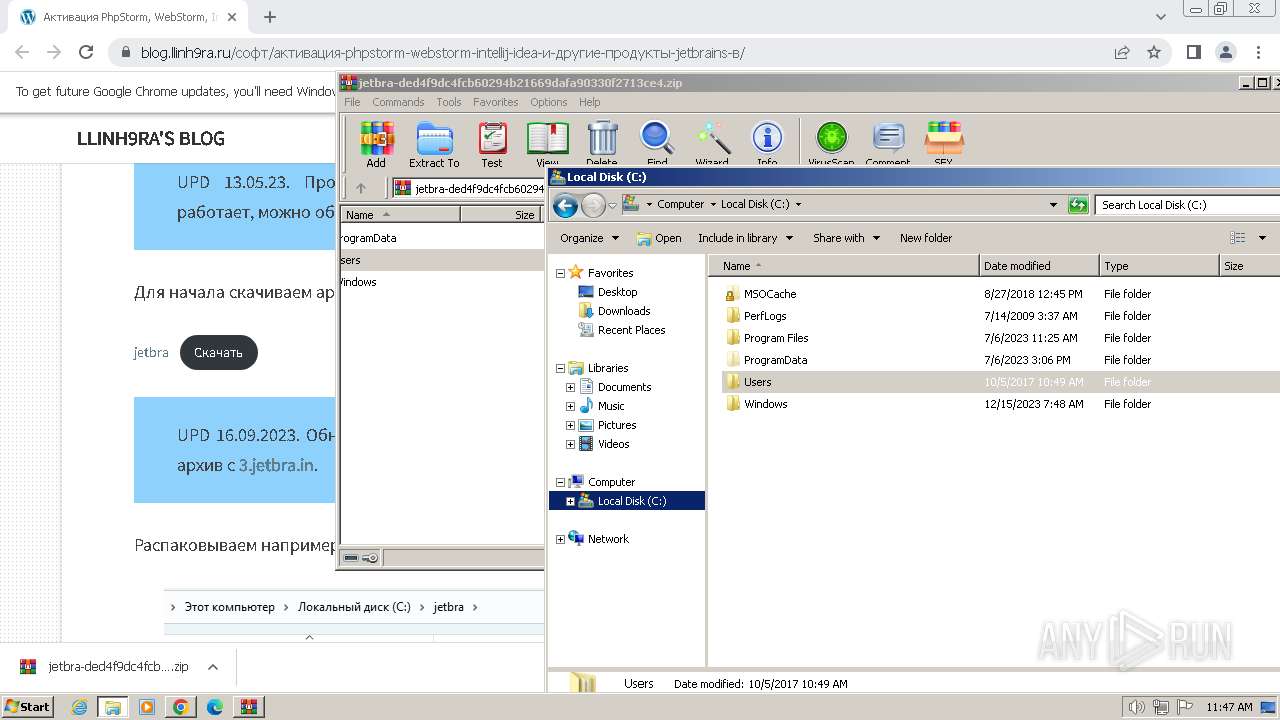Image resolution: width=1280 pixels, height=720 pixels.
Task: Click the Search Local Disk (C:) field
Action: click(x=1185, y=205)
